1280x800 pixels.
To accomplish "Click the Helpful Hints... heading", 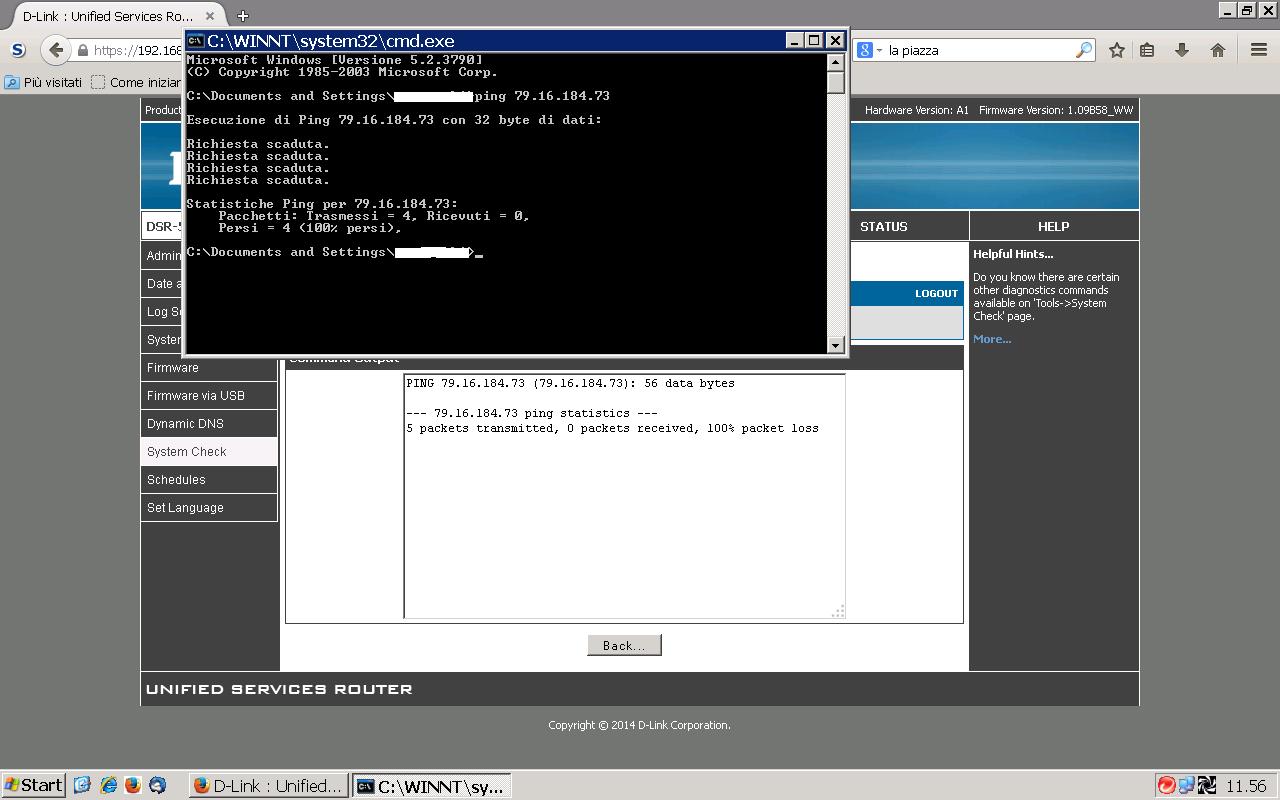I will [x=1013, y=254].
